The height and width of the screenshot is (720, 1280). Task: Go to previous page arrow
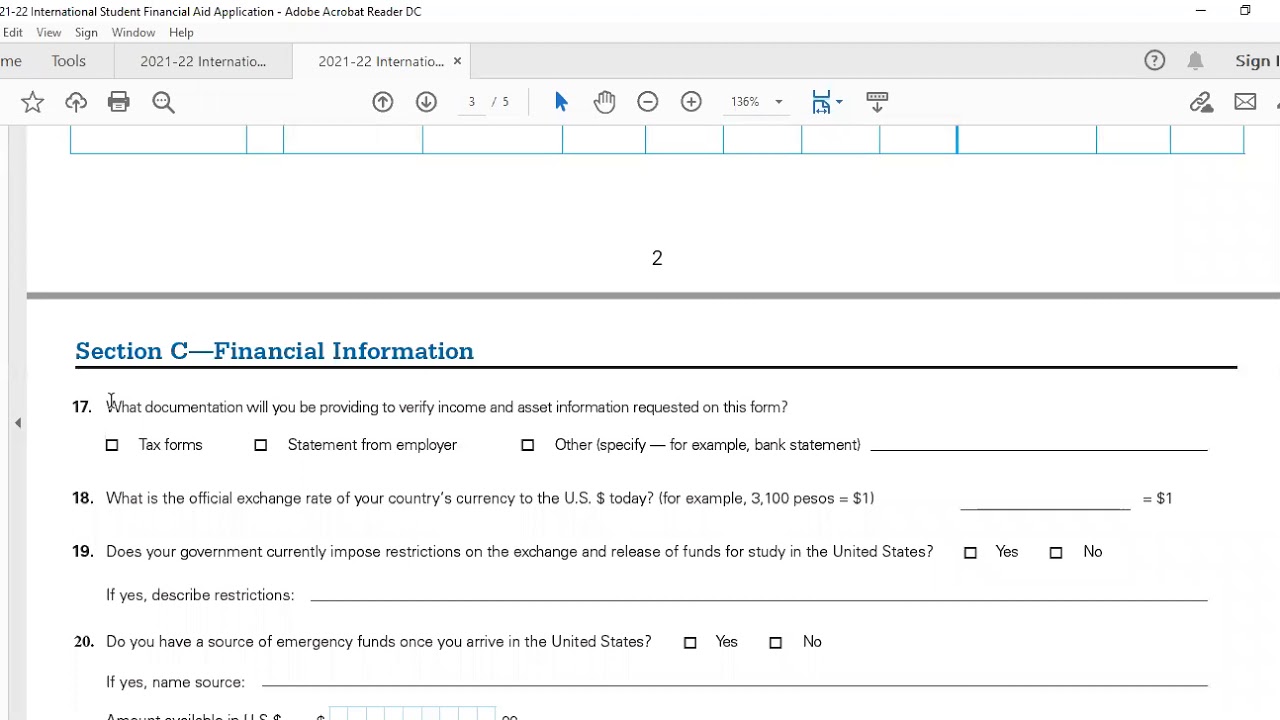(383, 102)
